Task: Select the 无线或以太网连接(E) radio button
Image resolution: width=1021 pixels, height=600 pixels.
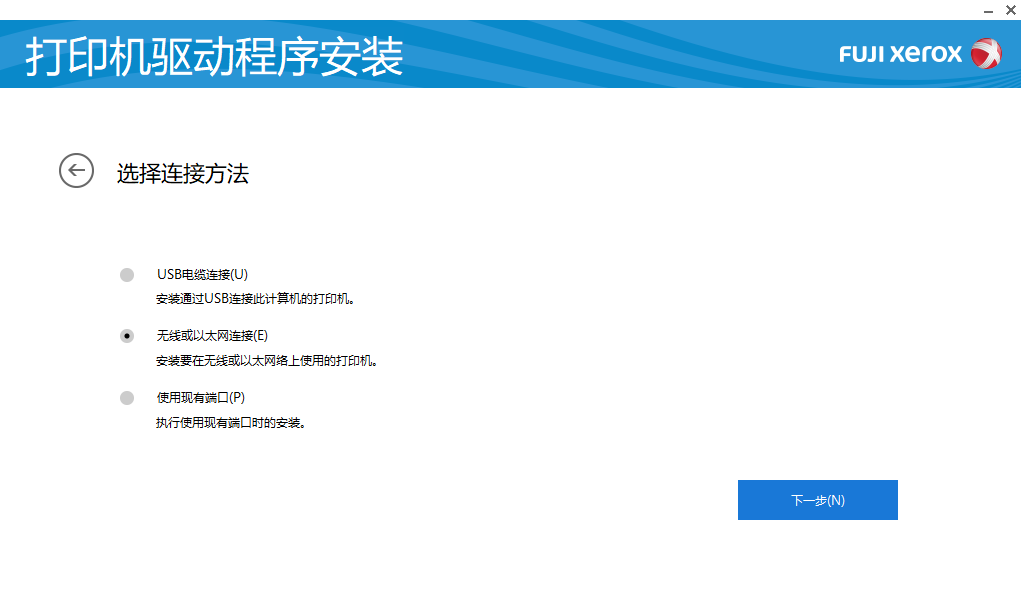Action: [x=126, y=336]
